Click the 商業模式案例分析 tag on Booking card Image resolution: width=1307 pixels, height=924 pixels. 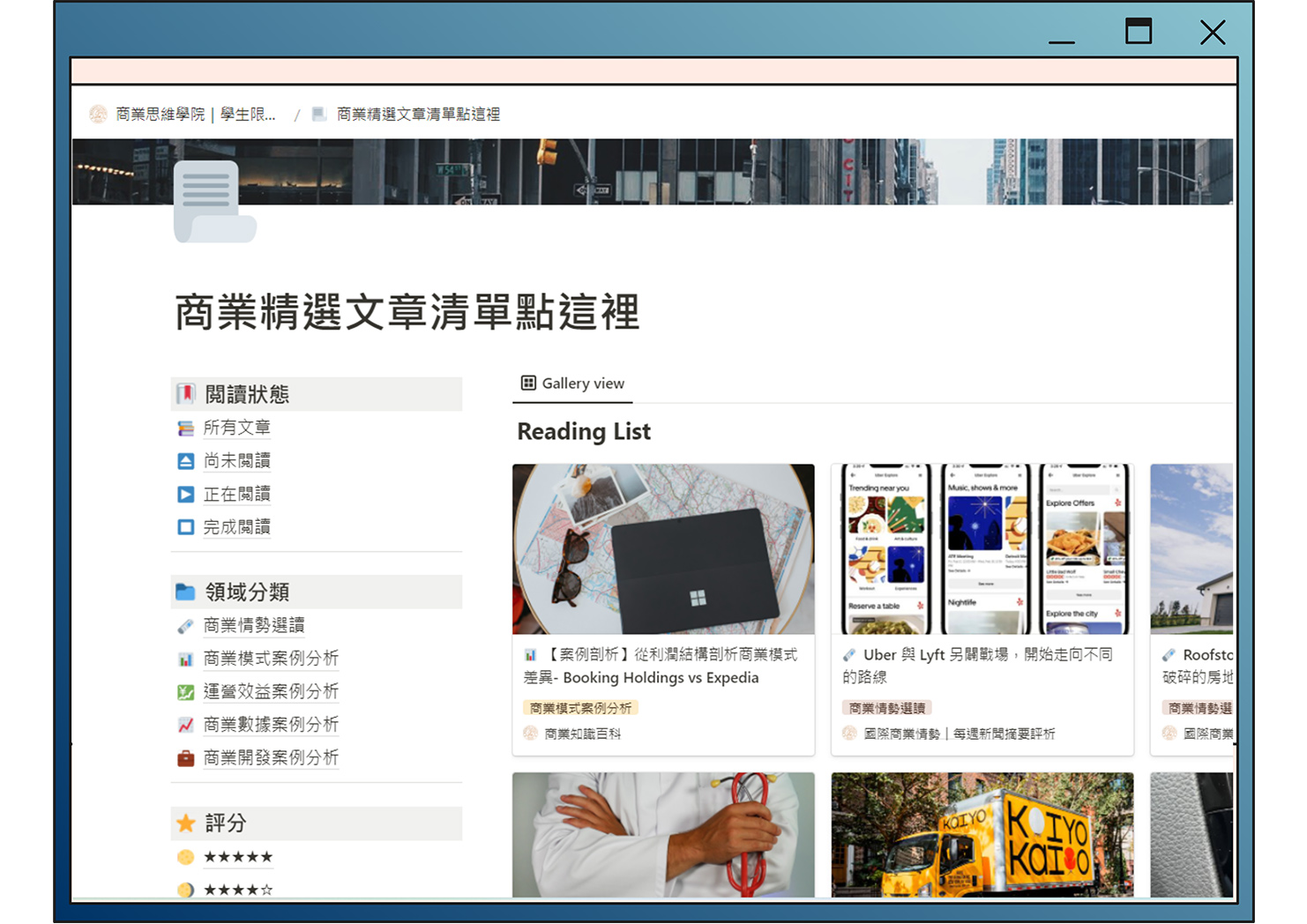[580, 708]
